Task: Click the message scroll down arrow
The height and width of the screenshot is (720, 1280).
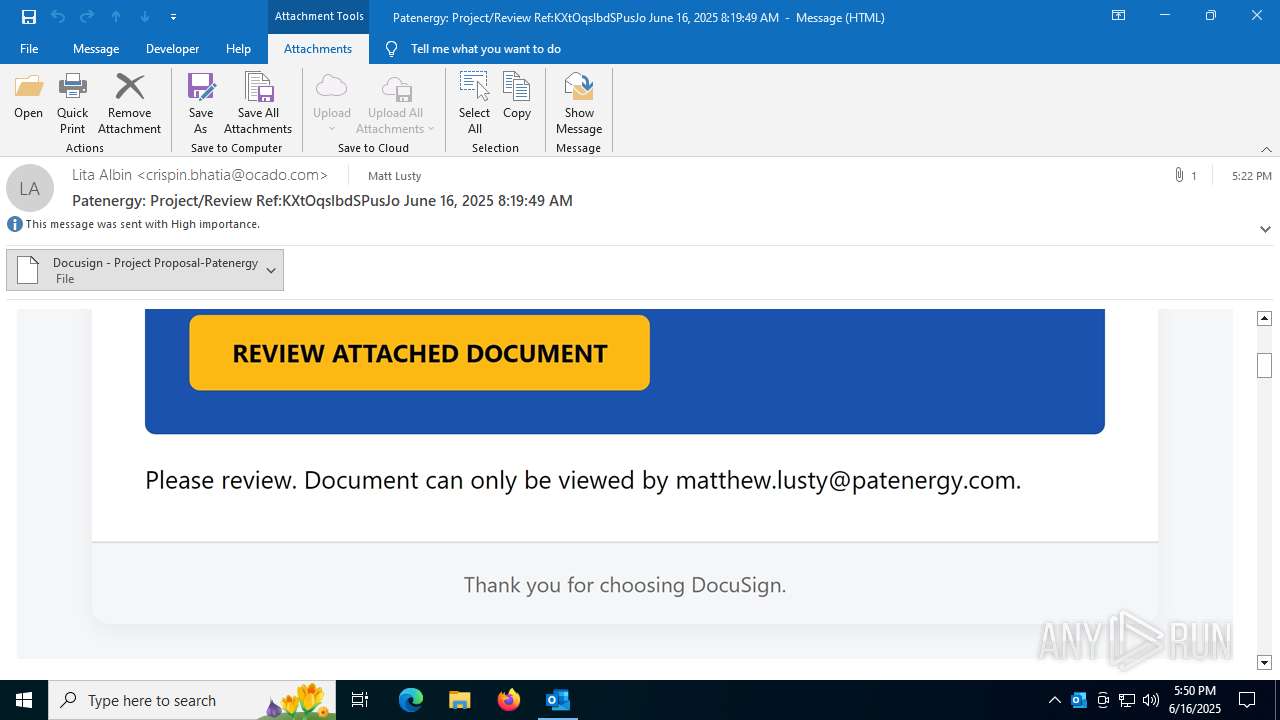Action: pos(1264,662)
